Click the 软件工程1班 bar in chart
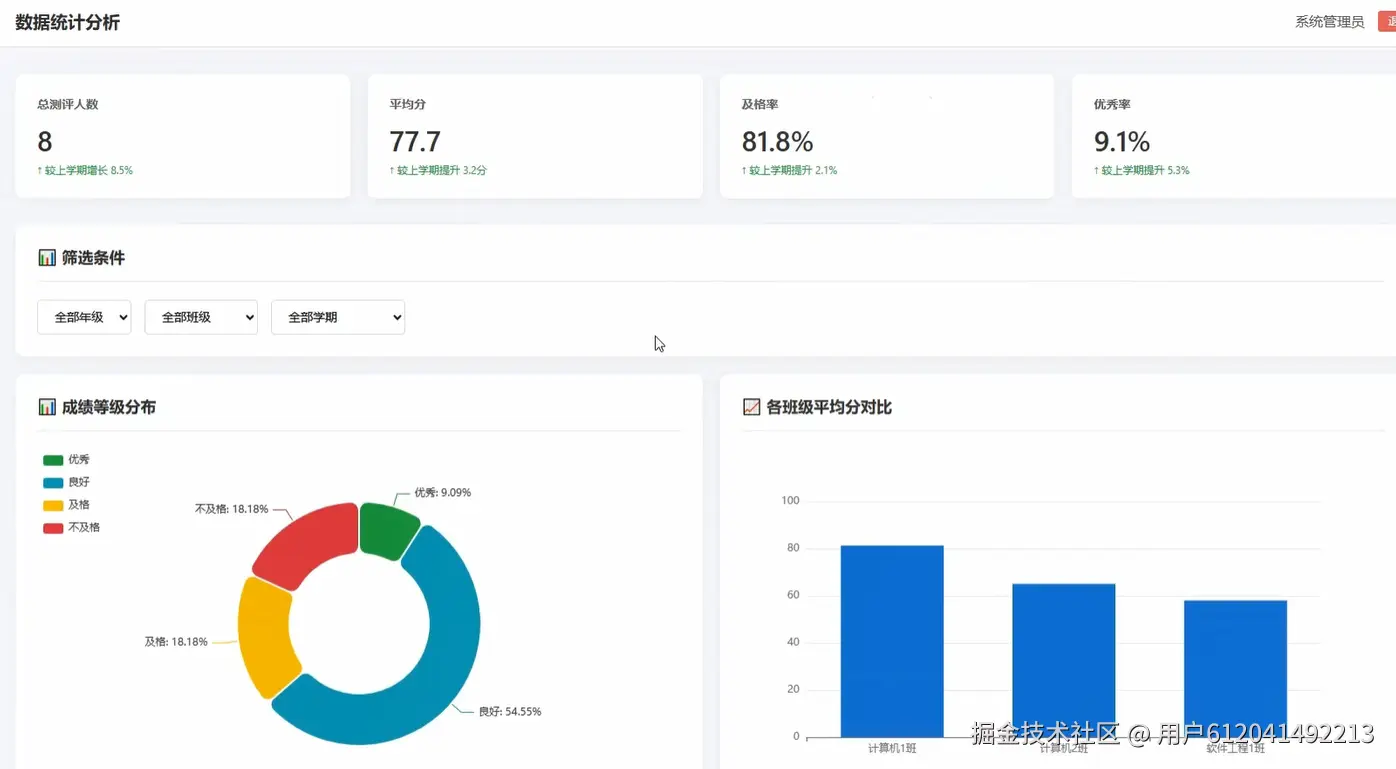Viewport: 1396px width, 769px height. 1235,668
